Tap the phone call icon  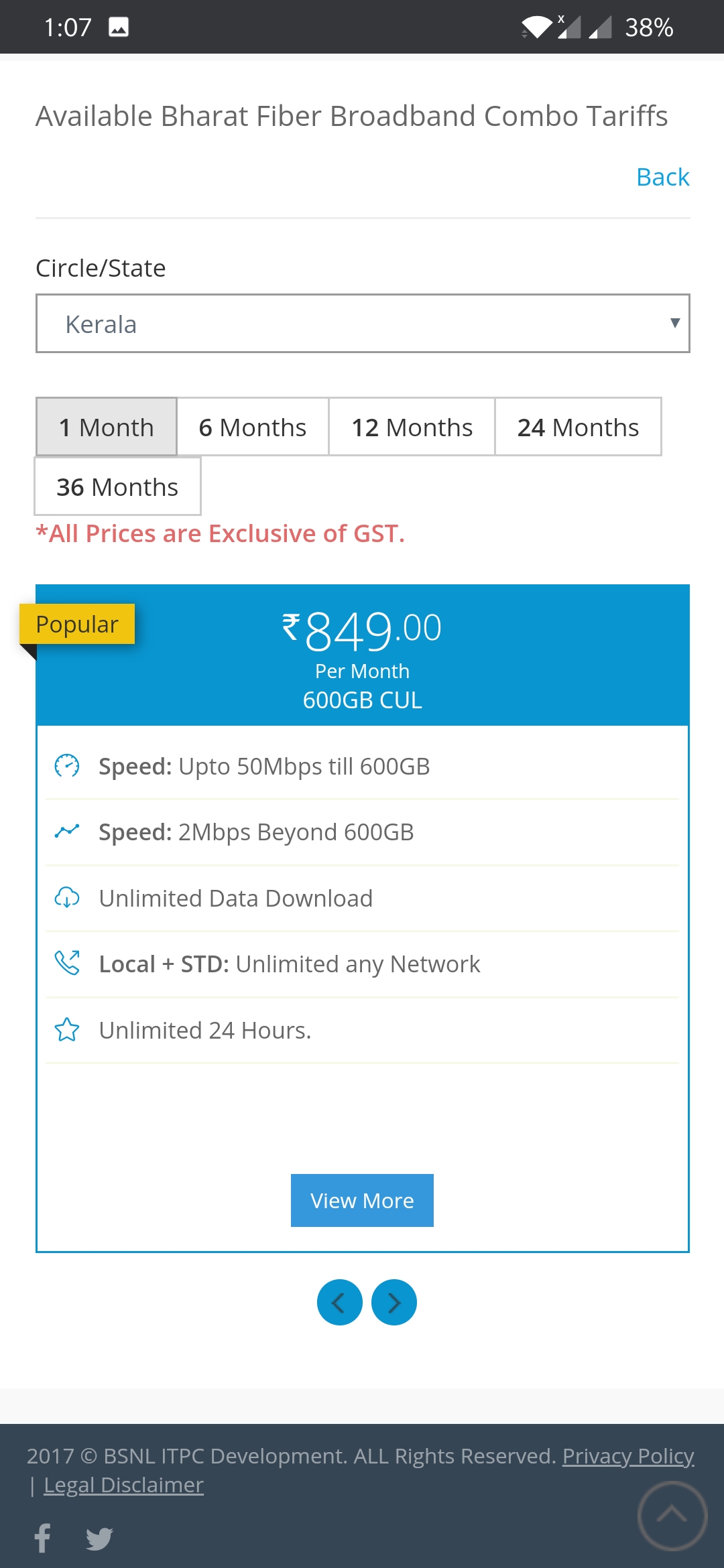[x=67, y=964]
